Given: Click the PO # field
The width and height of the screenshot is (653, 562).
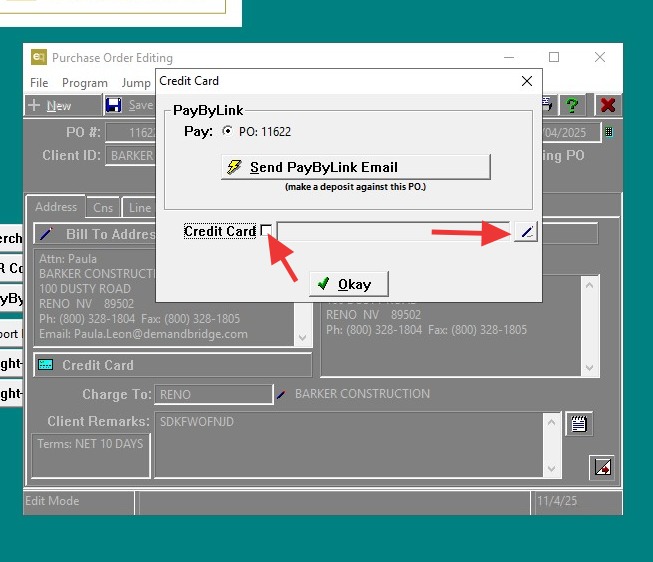Looking at the screenshot, I should click(131, 132).
